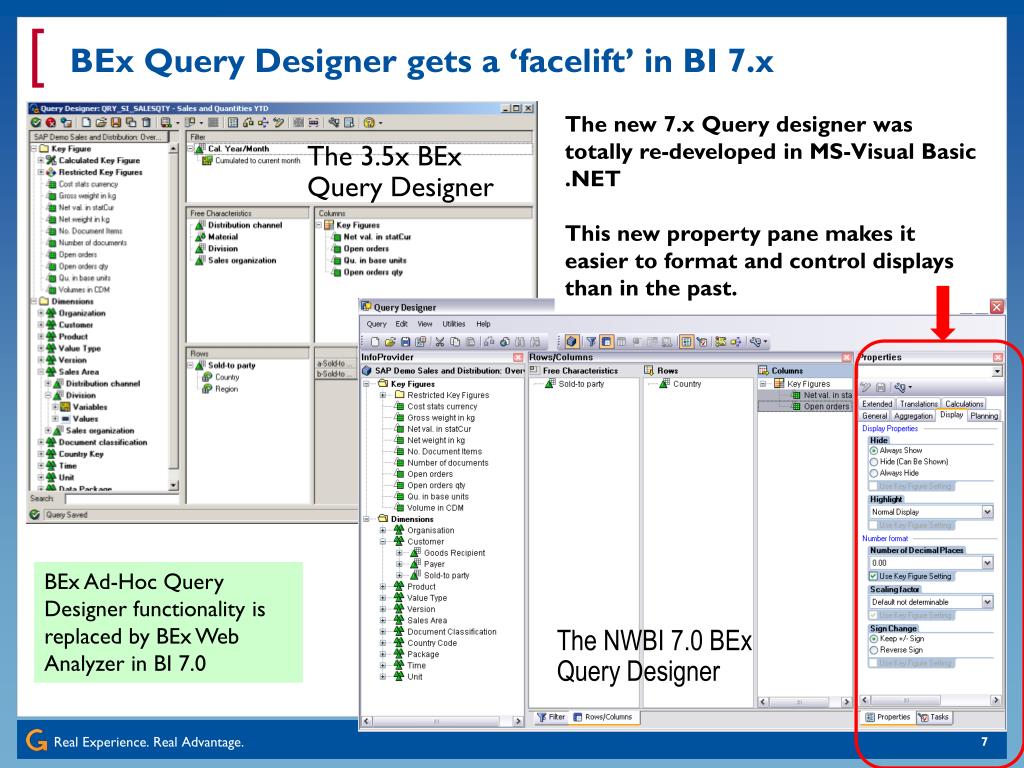Click the New document icon in the 3.5 toolbar
The height and width of the screenshot is (768, 1024).
point(86,122)
